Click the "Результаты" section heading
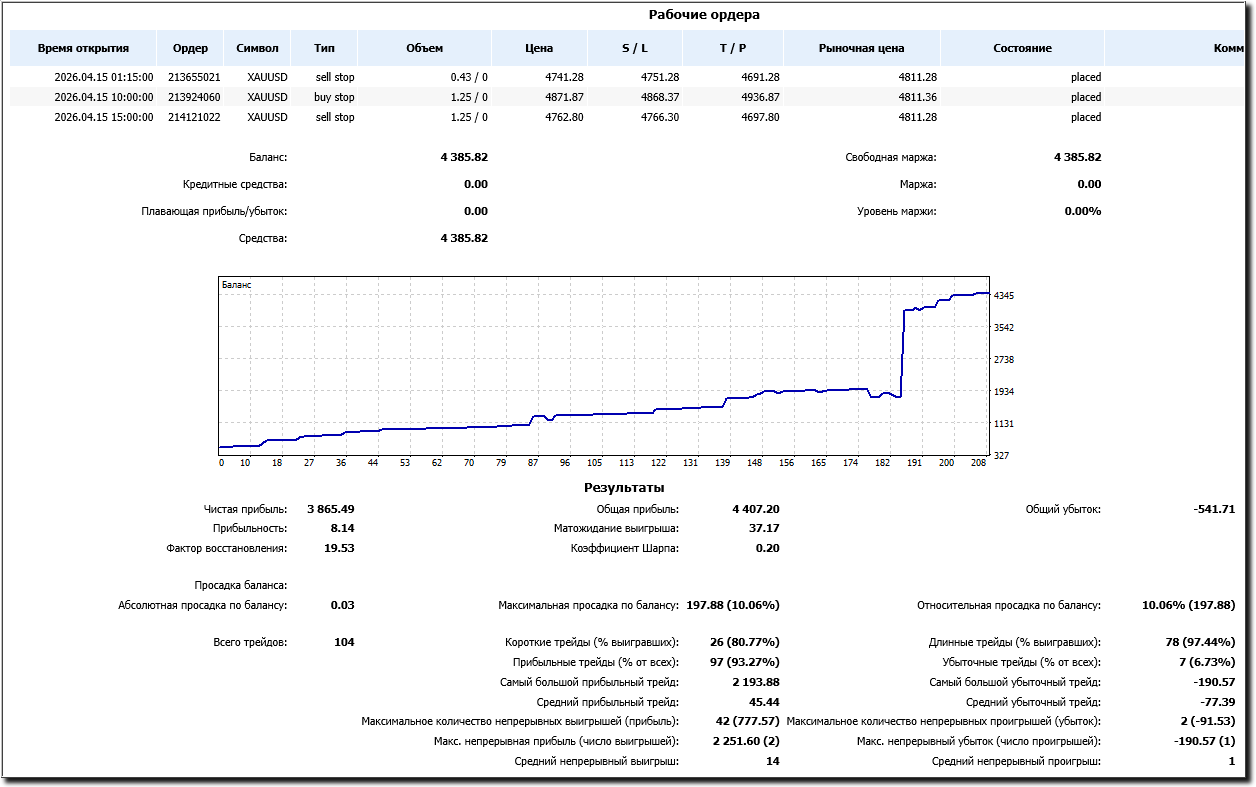The width and height of the screenshot is (1256, 787). [x=624, y=488]
